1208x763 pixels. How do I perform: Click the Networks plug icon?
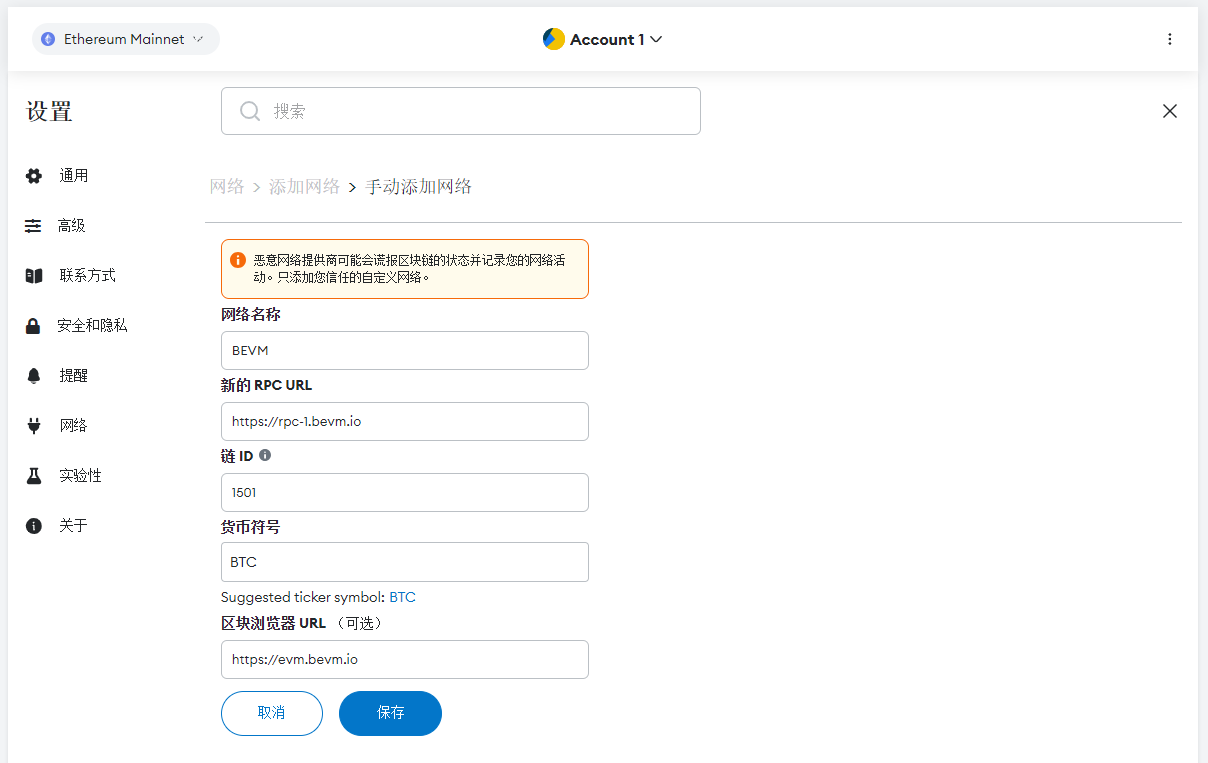pyautogui.click(x=34, y=426)
